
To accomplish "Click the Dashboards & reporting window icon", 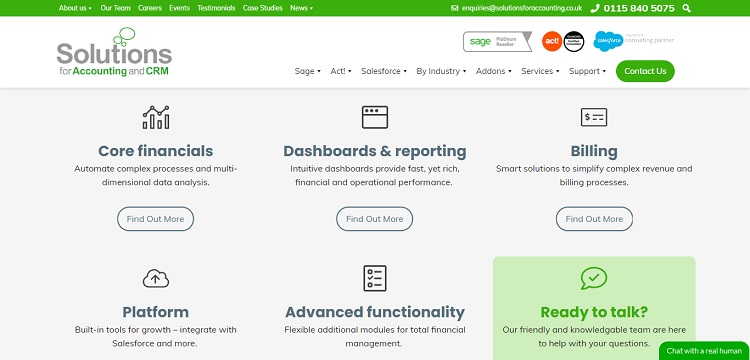I will (x=375, y=118).
